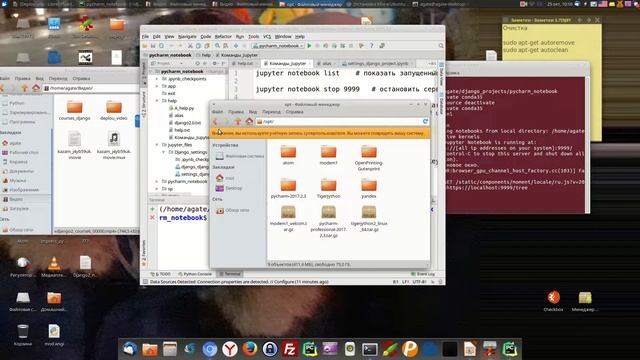
Task: Open Chromium browser icon in the dock
Action: coord(210,349)
